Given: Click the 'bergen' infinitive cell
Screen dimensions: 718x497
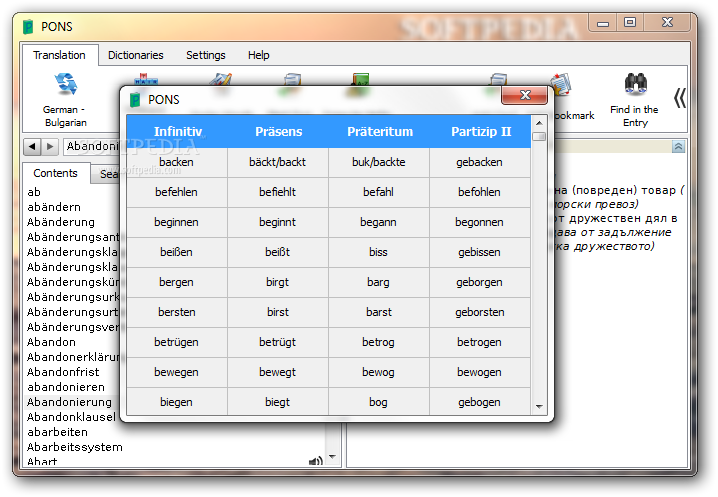Looking at the screenshot, I should (x=177, y=282).
